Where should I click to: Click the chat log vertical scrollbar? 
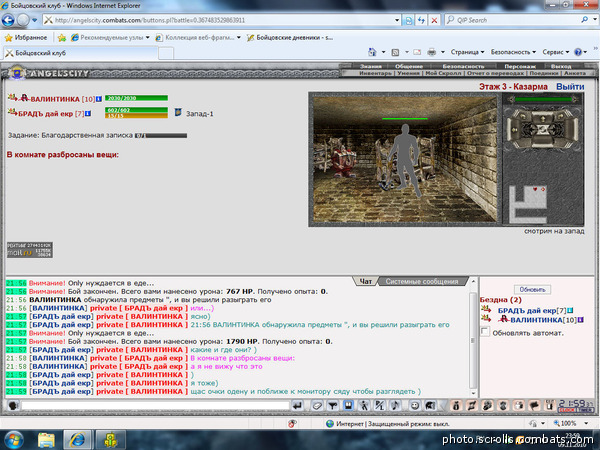tap(473, 337)
